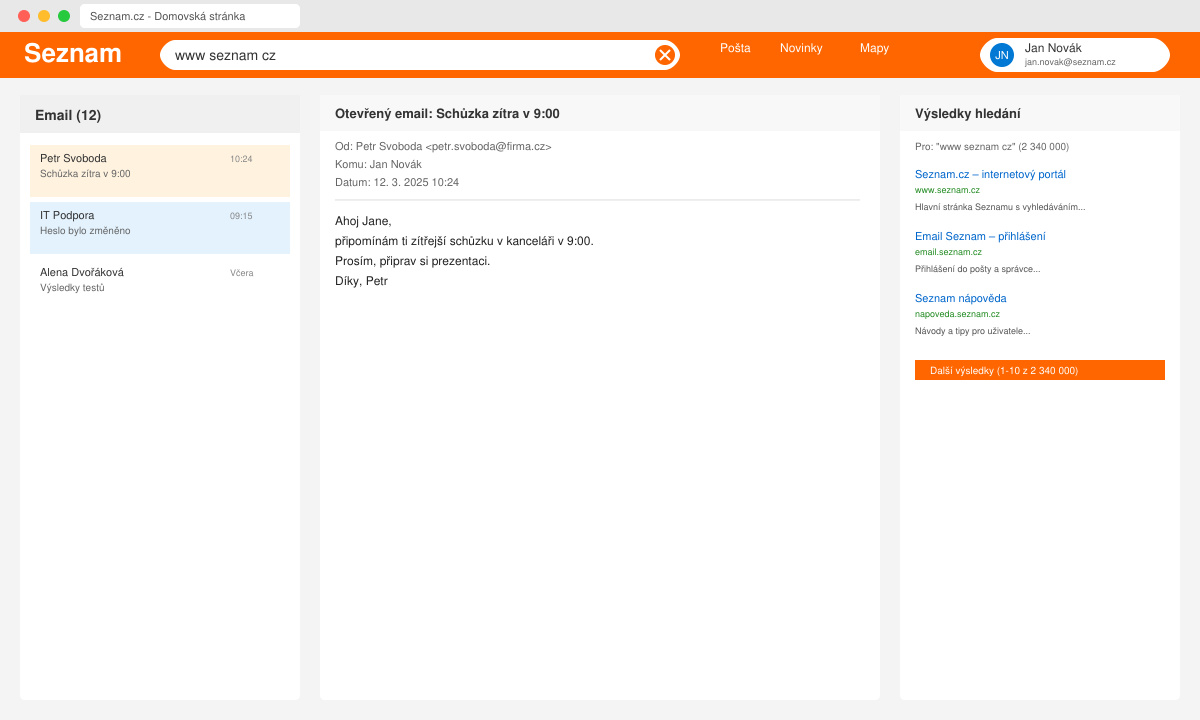The width and height of the screenshot is (1200, 720).
Task: Click the Komu: Jan Novák line
Action: [378, 164]
